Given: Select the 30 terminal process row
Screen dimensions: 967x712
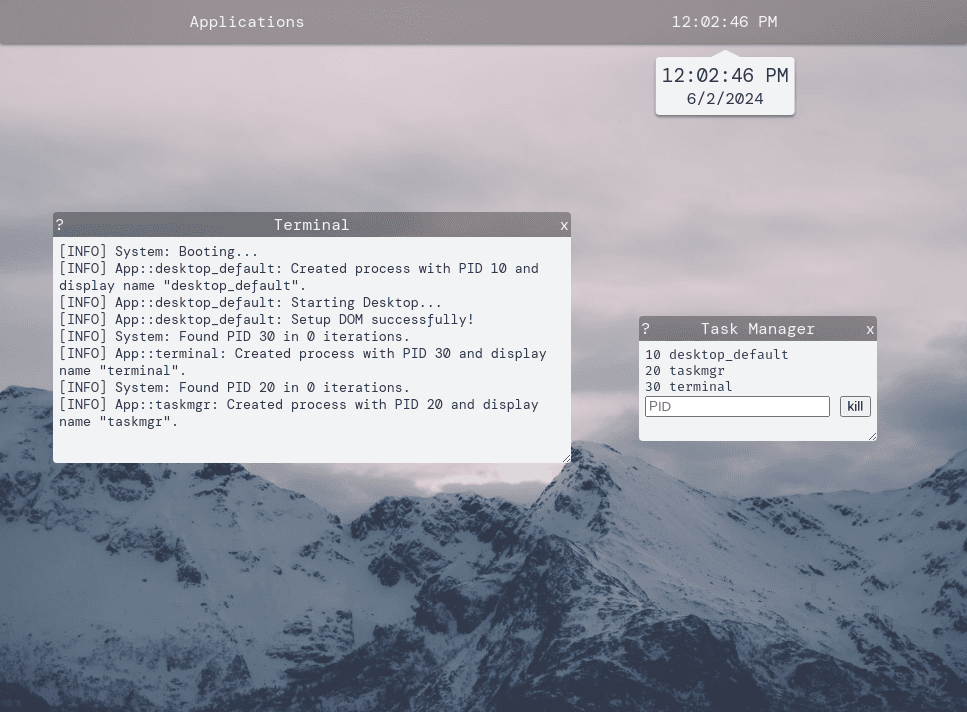Looking at the screenshot, I should [x=688, y=387].
